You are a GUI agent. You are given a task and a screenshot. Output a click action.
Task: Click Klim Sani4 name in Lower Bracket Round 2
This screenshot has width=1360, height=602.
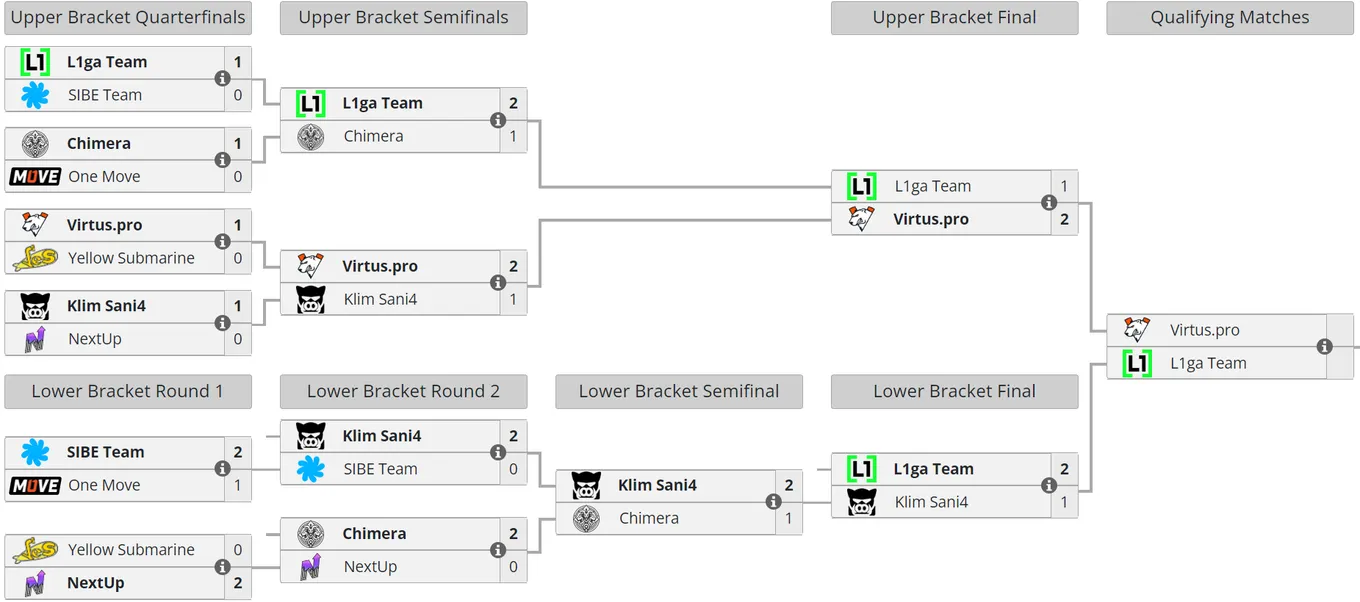[x=382, y=436]
